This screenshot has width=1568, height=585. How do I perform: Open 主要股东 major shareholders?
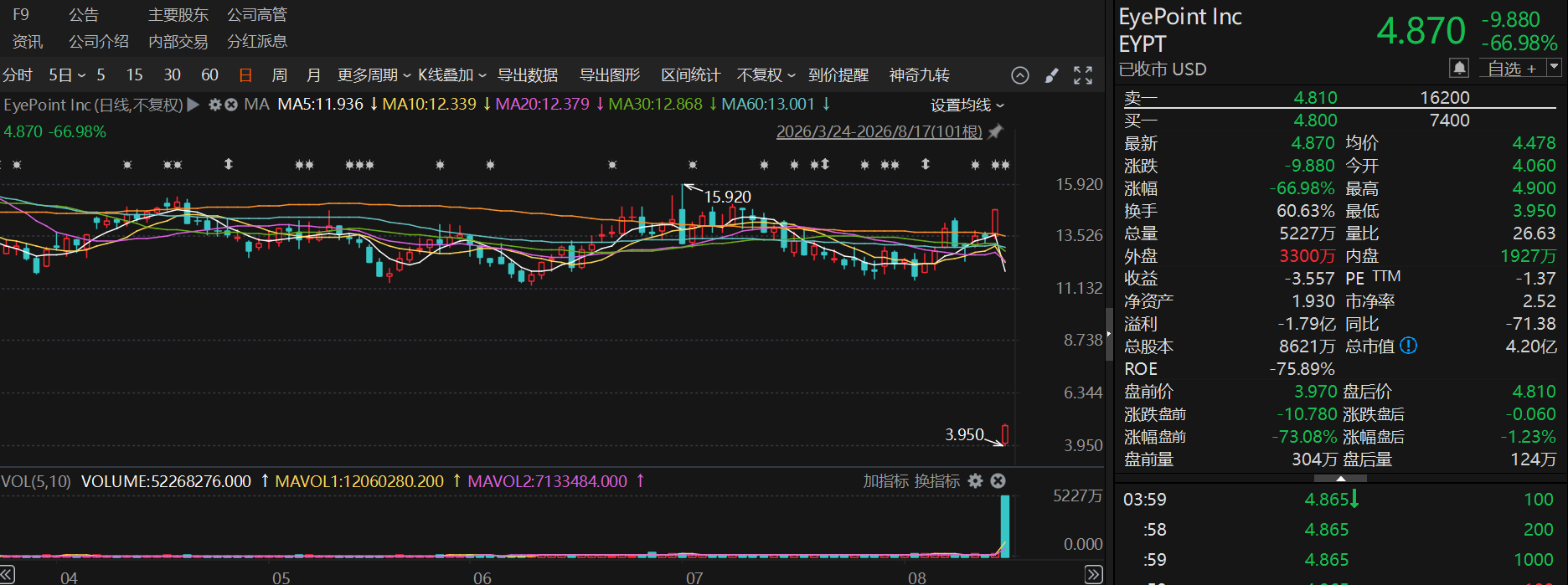click(x=178, y=15)
